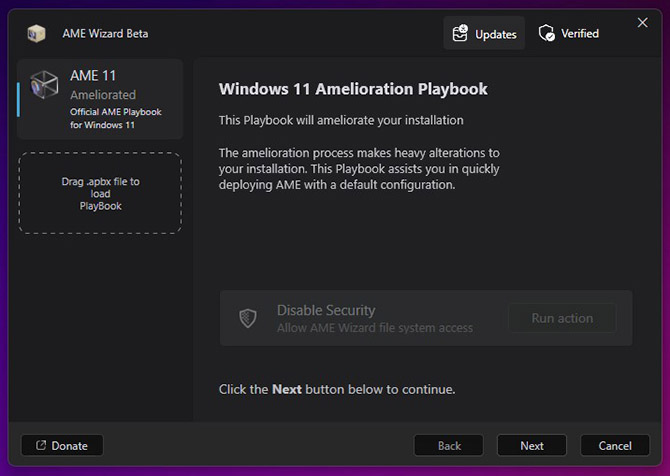
Task: Click the Run action button
Action: tap(562, 318)
